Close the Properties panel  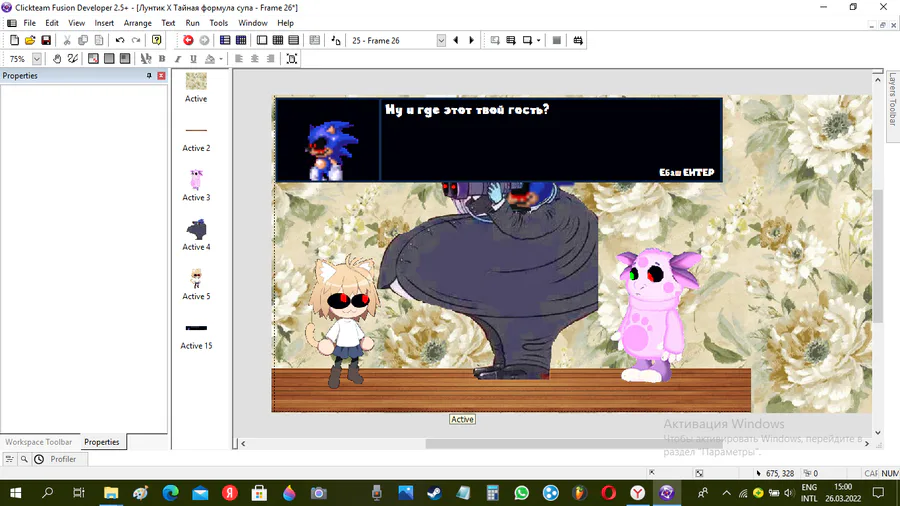click(x=161, y=76)
